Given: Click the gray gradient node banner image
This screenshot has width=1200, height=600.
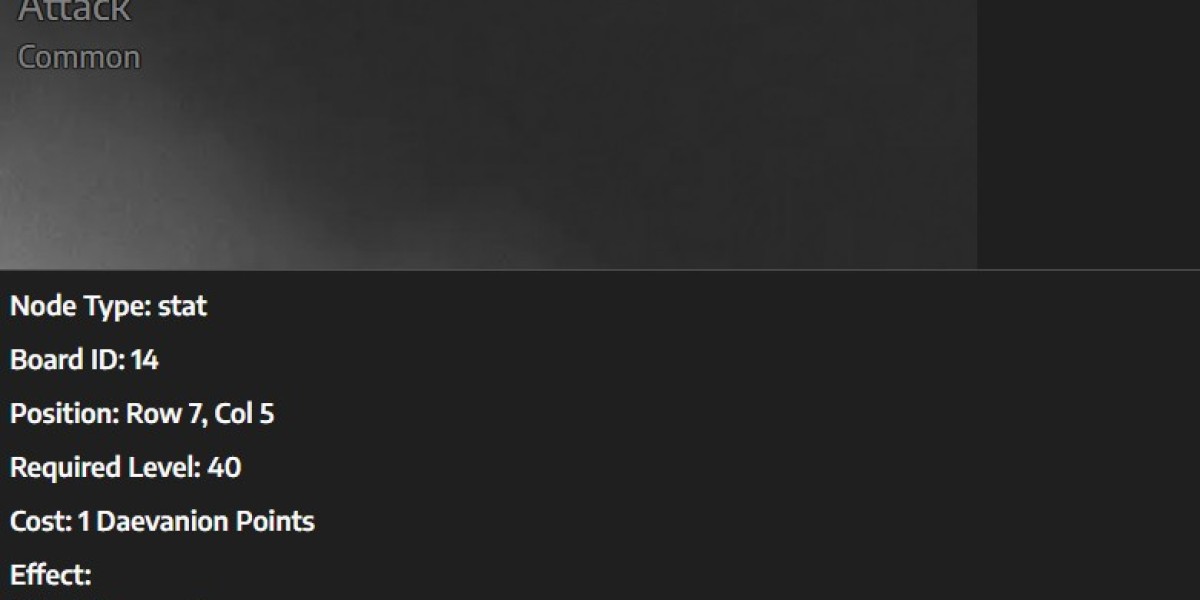Looking at the screenshot, I should (488, 134).
